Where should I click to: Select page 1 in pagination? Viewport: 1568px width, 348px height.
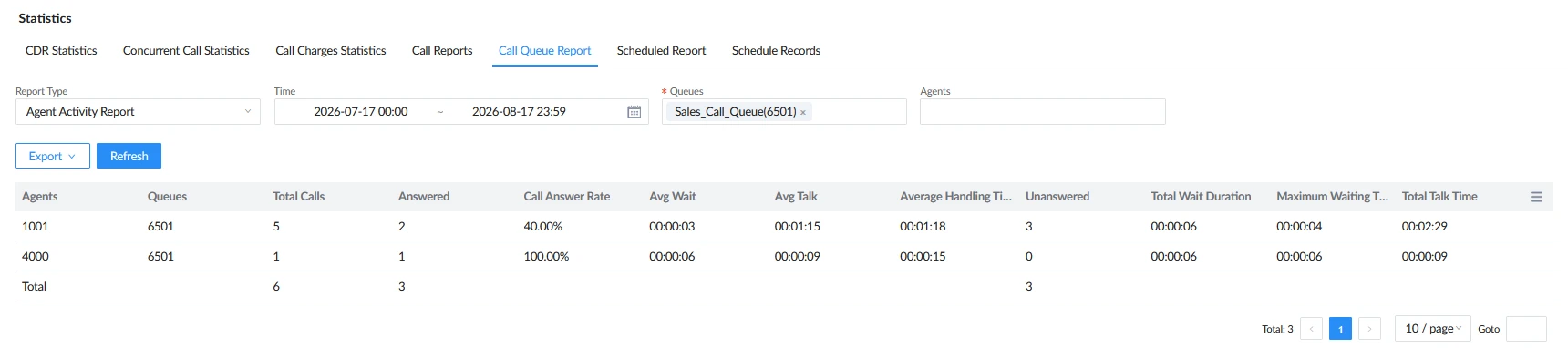click(x=1340, y=329)
